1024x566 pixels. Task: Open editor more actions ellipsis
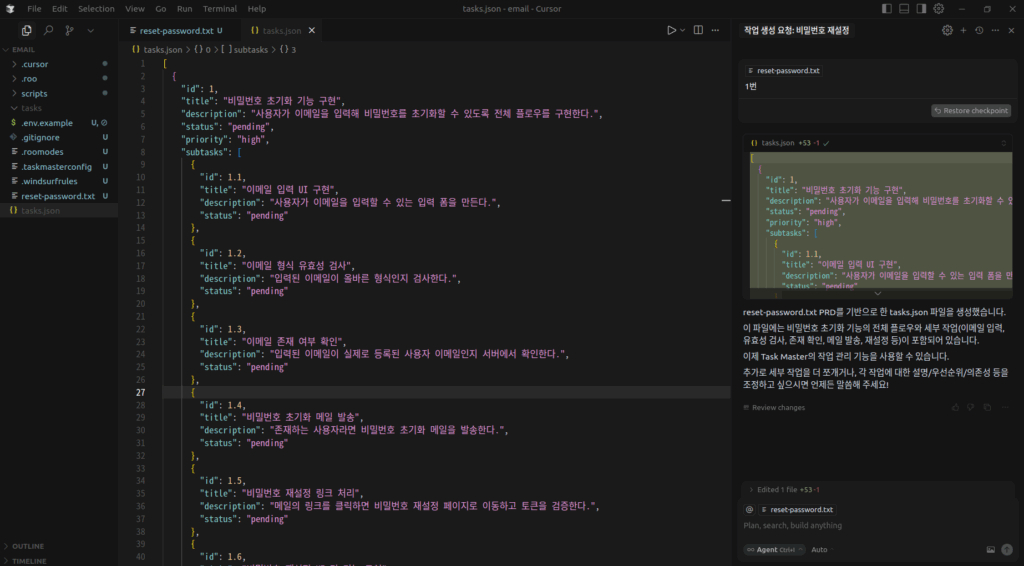tap(715, 30)
